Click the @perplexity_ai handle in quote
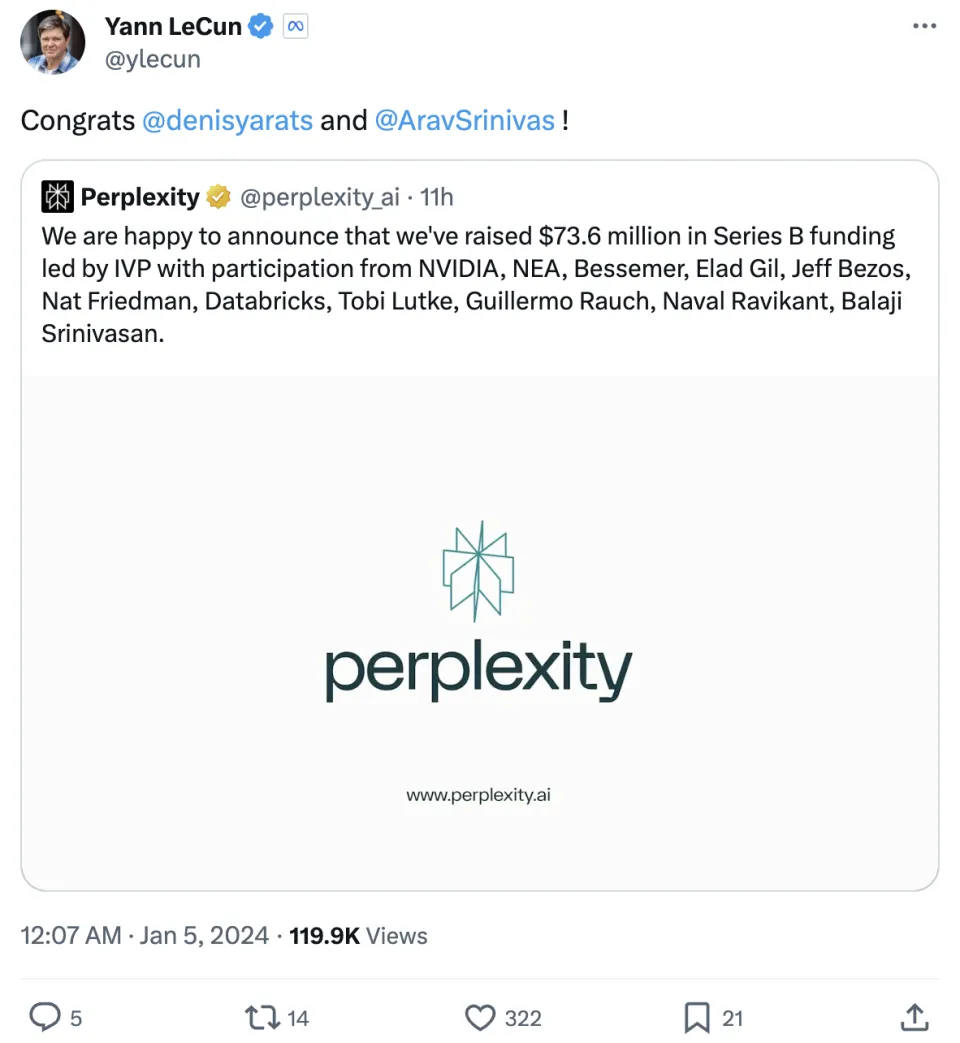960x1043 pixels. tap(320, 197)
